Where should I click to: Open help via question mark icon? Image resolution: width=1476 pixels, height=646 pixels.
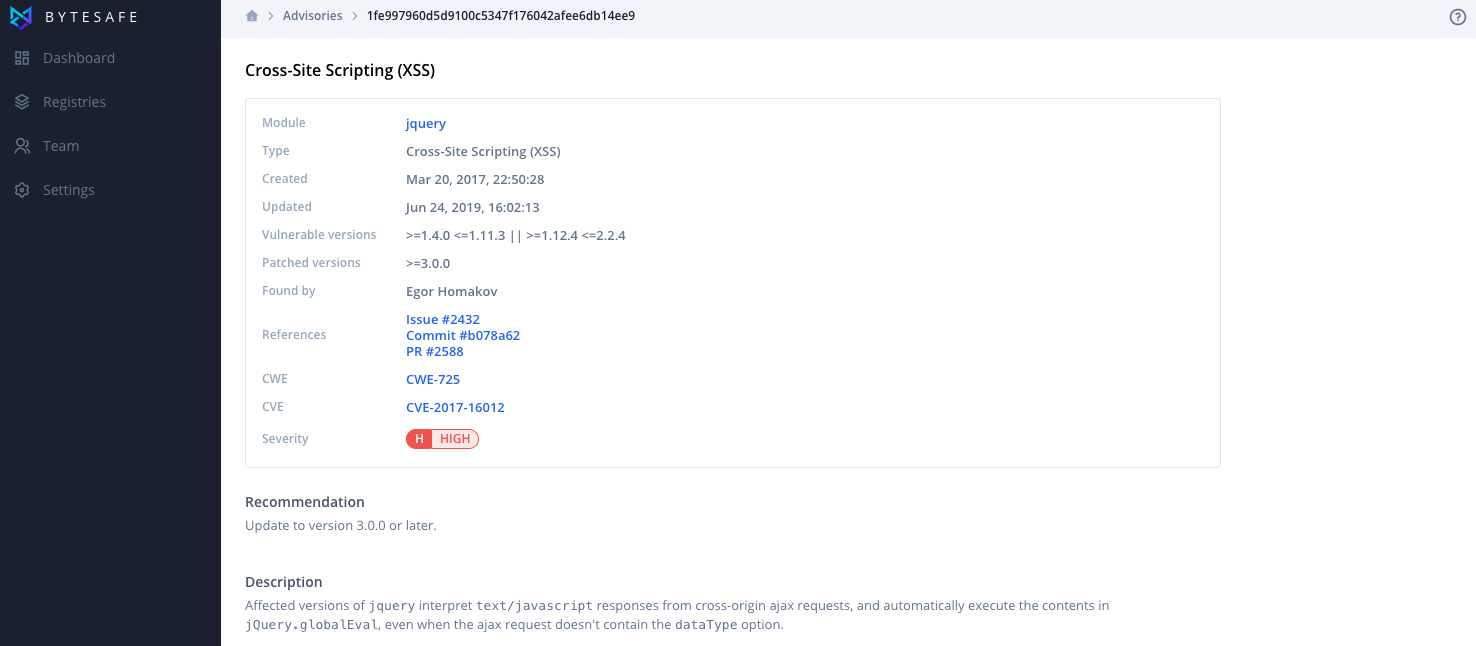[x=1458, y=17]
